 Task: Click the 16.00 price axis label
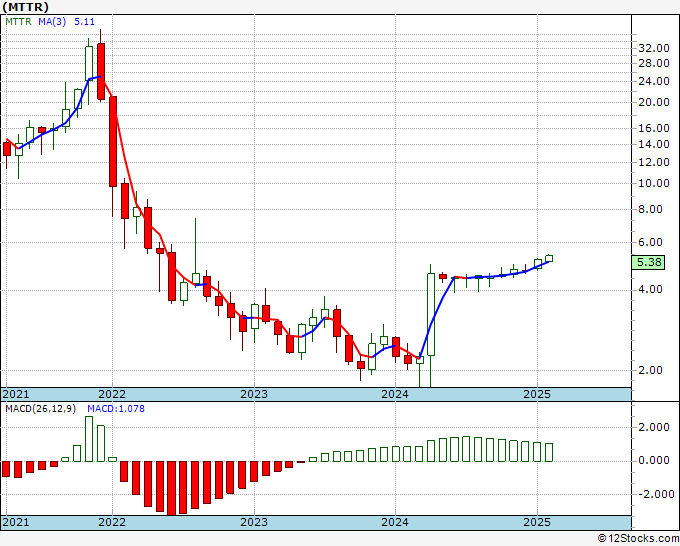[654, 128]
